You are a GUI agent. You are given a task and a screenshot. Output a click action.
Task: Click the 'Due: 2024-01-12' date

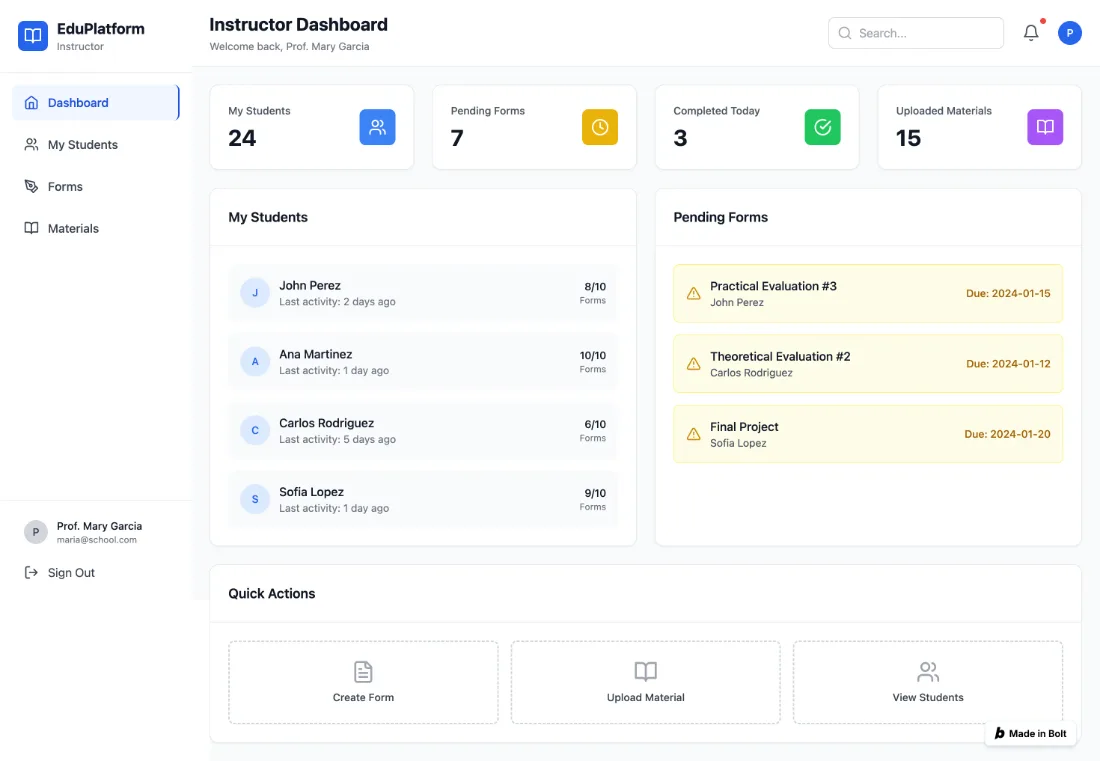pyautogui.click(x=1008, y=363)
